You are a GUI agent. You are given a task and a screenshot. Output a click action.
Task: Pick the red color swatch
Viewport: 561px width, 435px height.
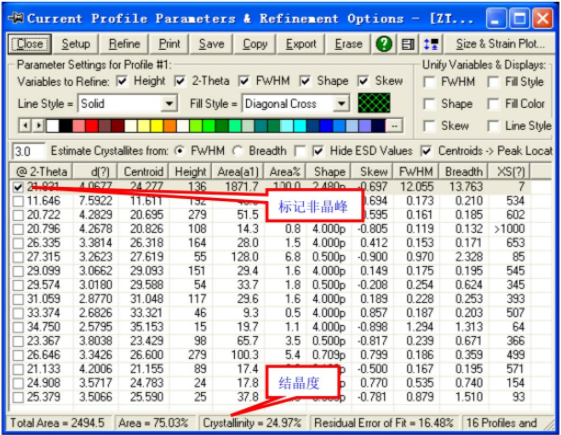[x=92, y=126]
